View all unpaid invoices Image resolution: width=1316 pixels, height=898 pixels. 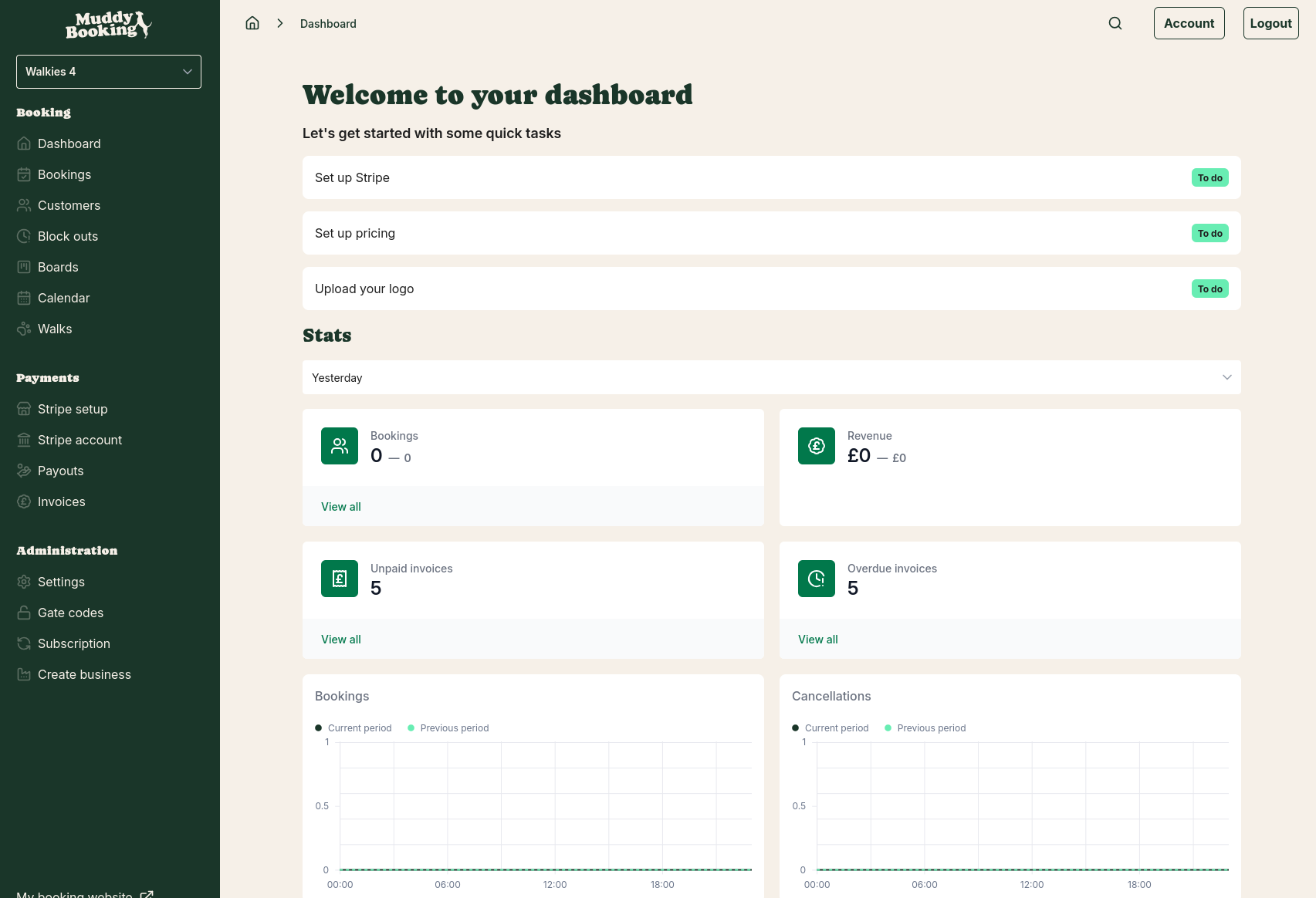click(340, 639)
